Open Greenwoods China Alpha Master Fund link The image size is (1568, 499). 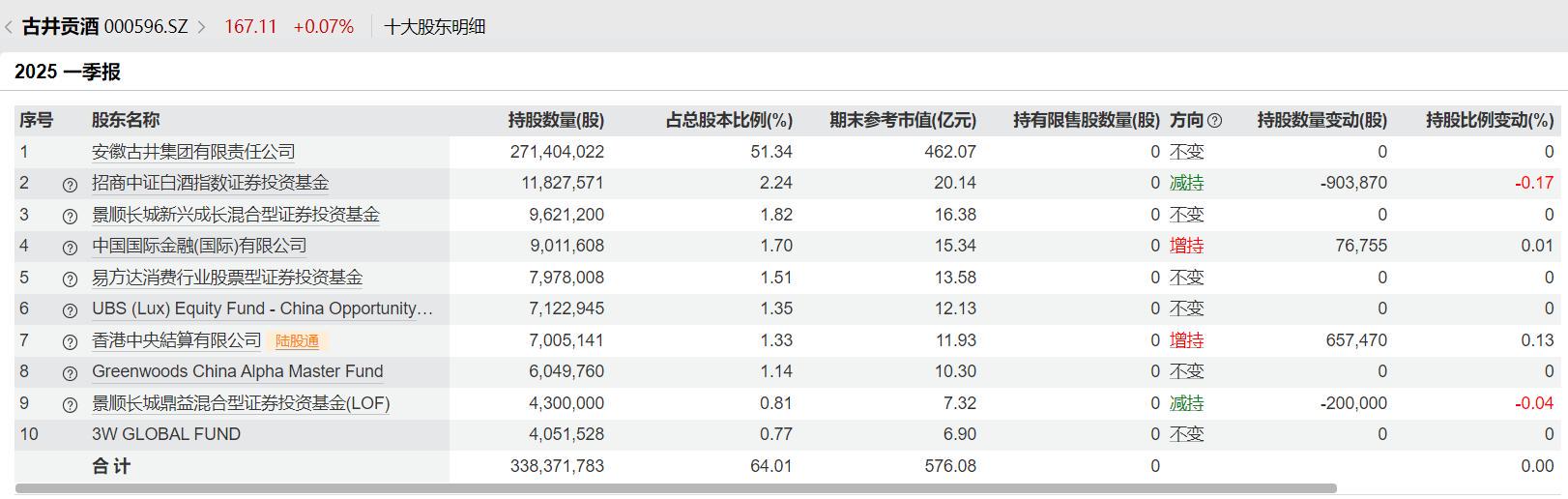[x=237, y=371]
